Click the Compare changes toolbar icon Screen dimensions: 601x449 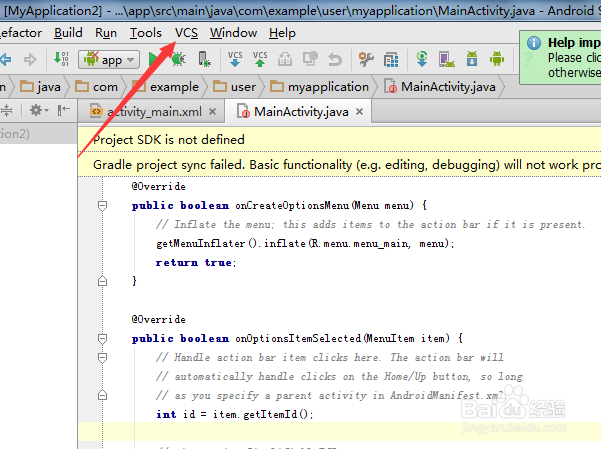[x=310, y=59]
